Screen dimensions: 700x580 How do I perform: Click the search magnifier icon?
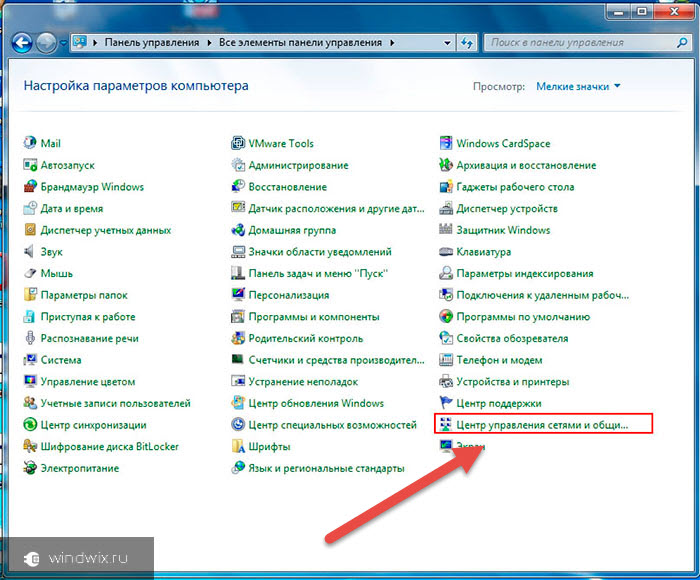682,42
